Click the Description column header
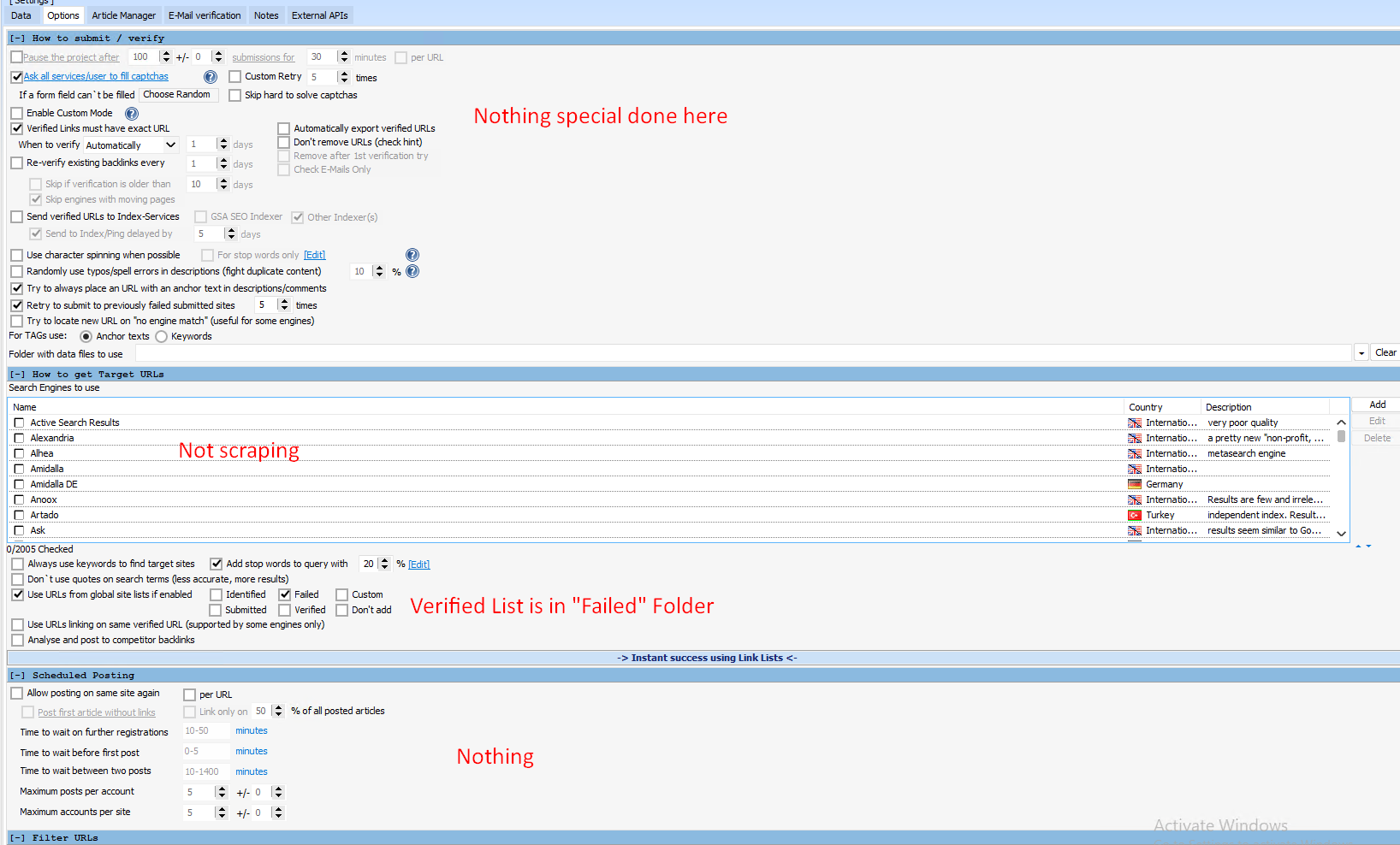Viewport: 1400px width, 845px height. click(1265, 407)
